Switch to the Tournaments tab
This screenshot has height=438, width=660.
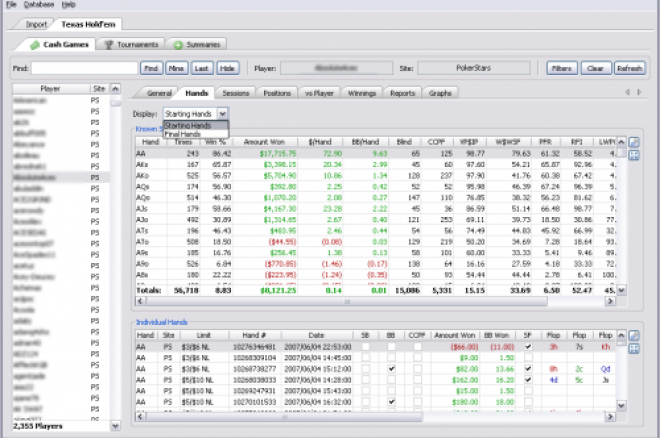pyautogui.click(x=131, y=44)
